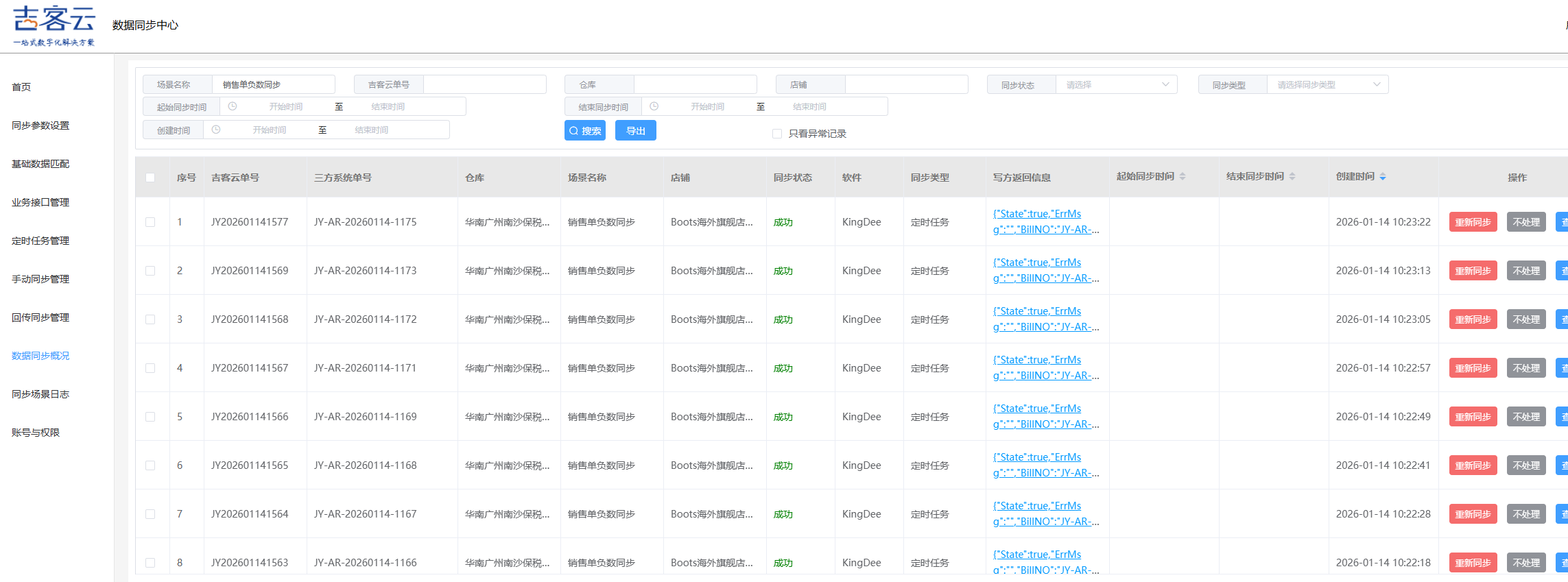1568x582 pixels.
Task: Open 账号与权限 in the sidebar
Action: tap(36, 433)
